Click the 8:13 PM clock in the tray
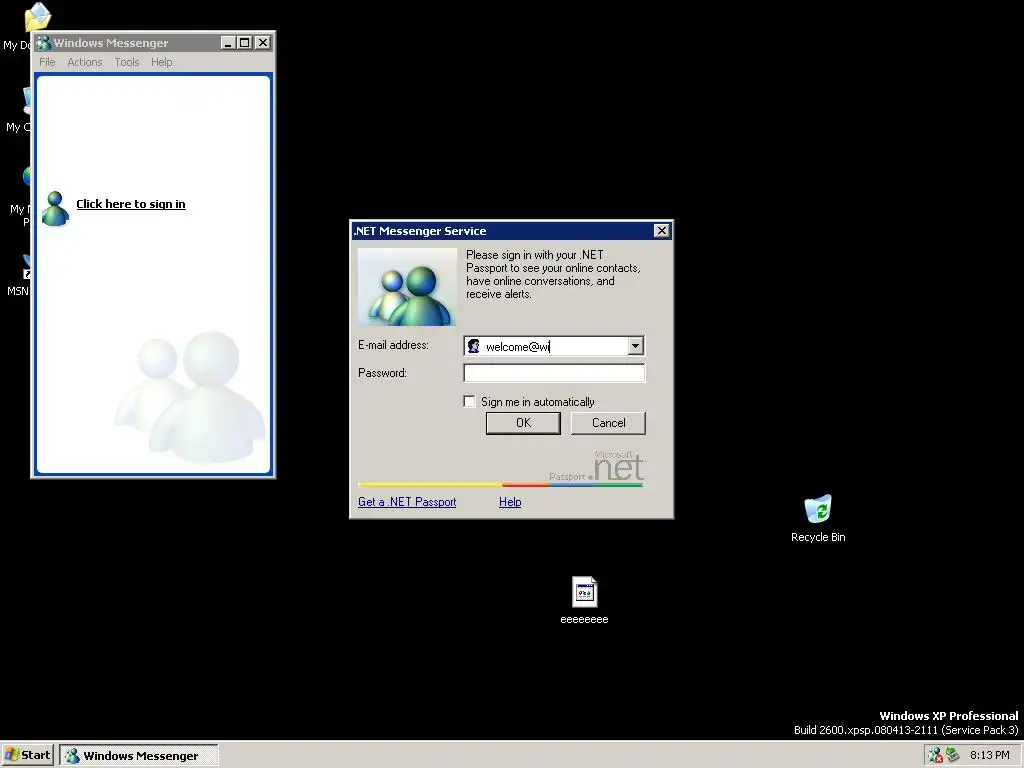Viewport: 1024px width, 768px height. pyautogui.click(x=989, y=755)
